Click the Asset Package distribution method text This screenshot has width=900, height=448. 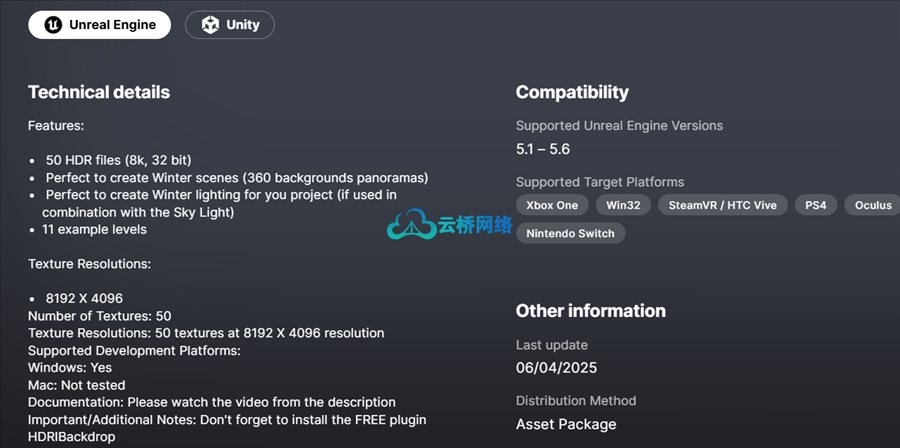click(x=566, y=424)
